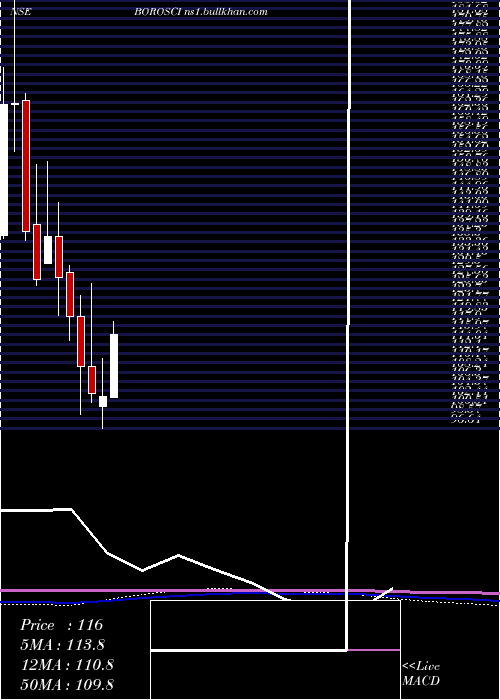Image resolution: width=500 pixels, height=700 pixels.
Task: Select the 50MA : 109.8 value
Action: [x=67, y=684]
